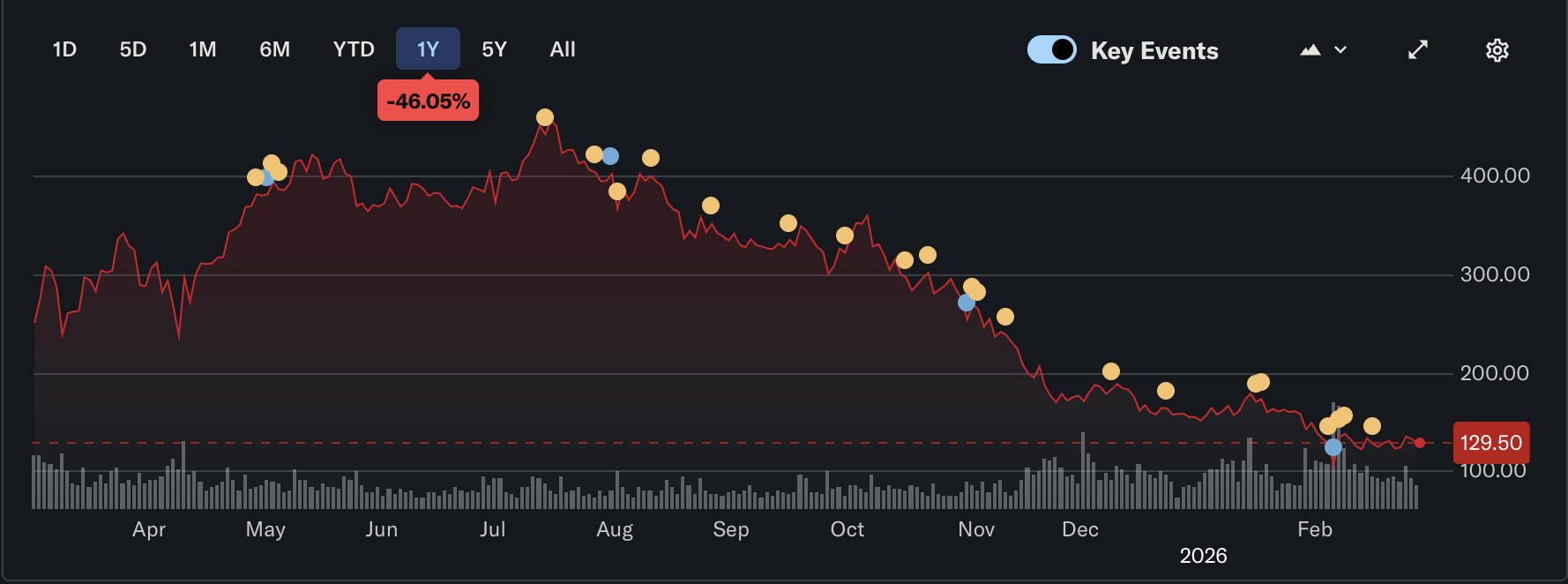Click the -46.05% change badge
Viewport: 1568px width, 584px height.
(428, 101)
